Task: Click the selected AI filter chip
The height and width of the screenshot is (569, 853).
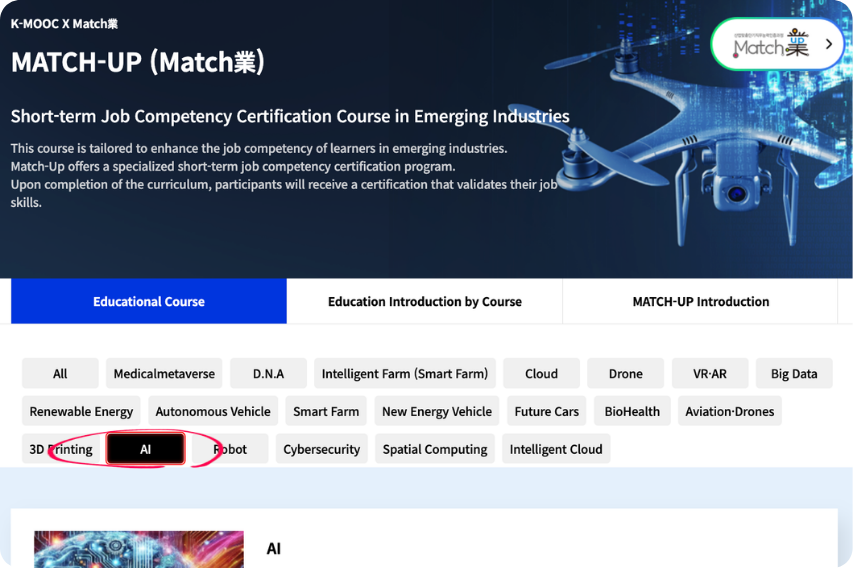Action: (145, 449)
